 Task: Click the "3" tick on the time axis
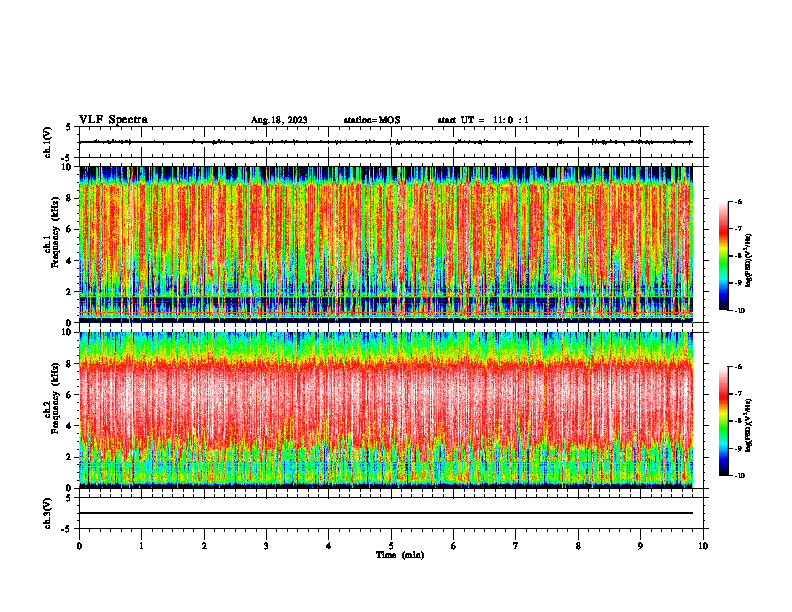[266, 546]
